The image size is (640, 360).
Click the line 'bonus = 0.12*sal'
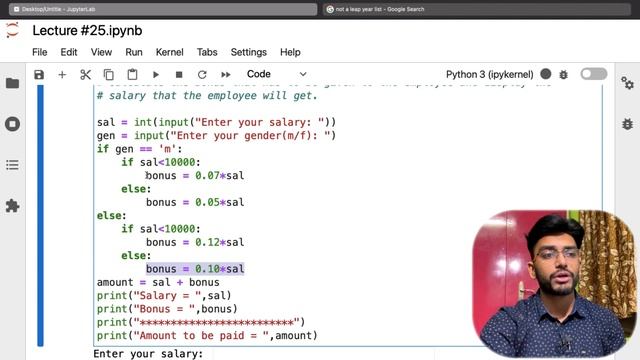195,242
